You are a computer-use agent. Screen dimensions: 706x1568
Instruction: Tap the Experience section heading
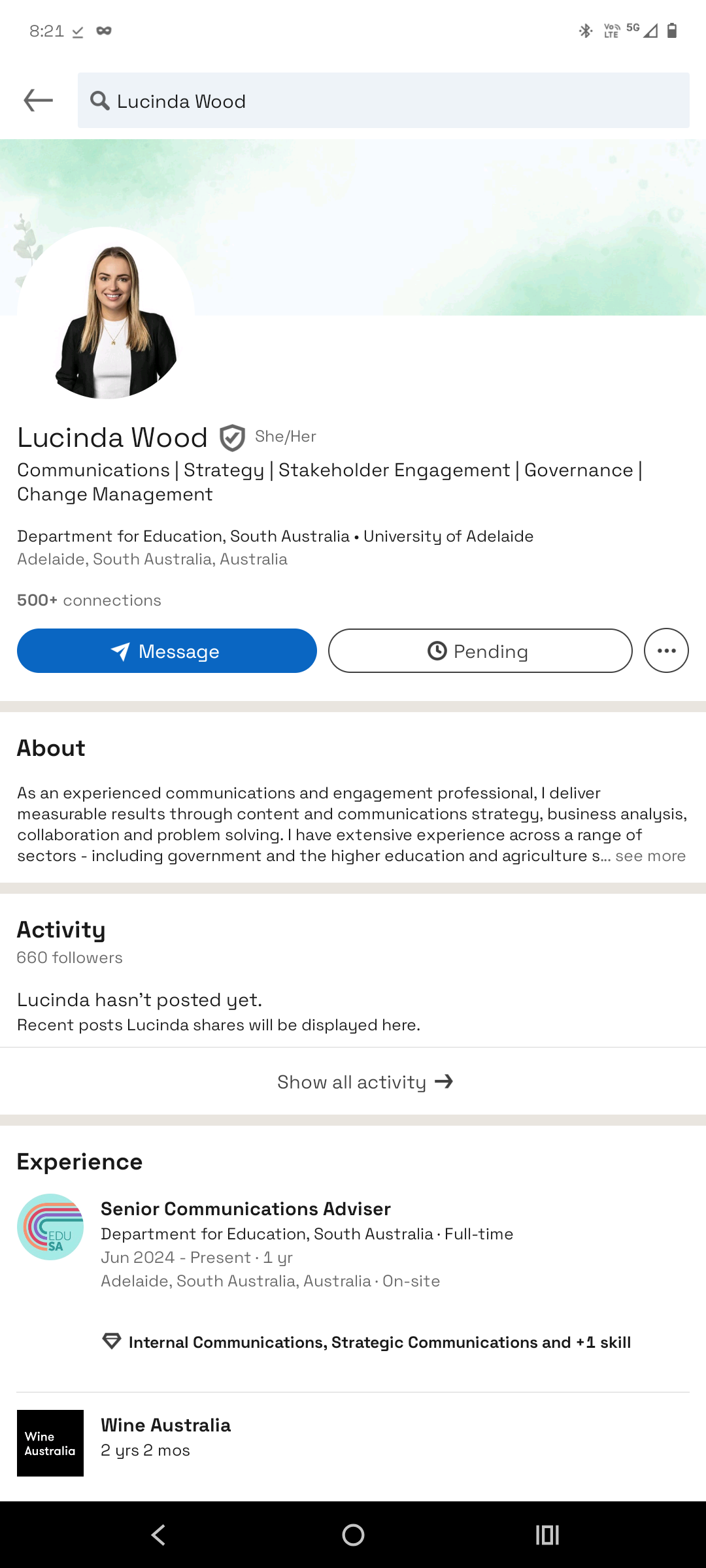pos(80,1162)
